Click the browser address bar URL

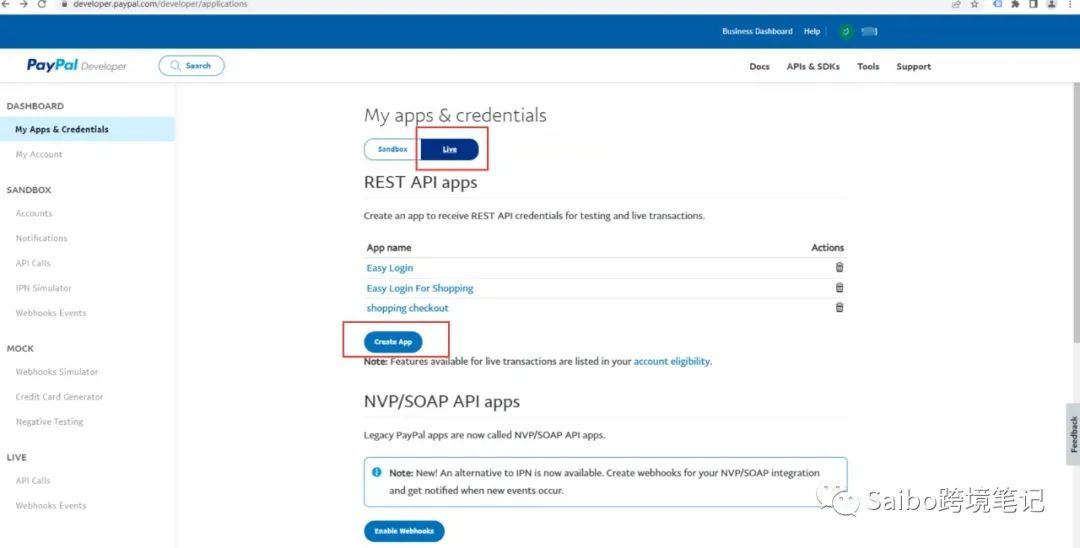160,4
